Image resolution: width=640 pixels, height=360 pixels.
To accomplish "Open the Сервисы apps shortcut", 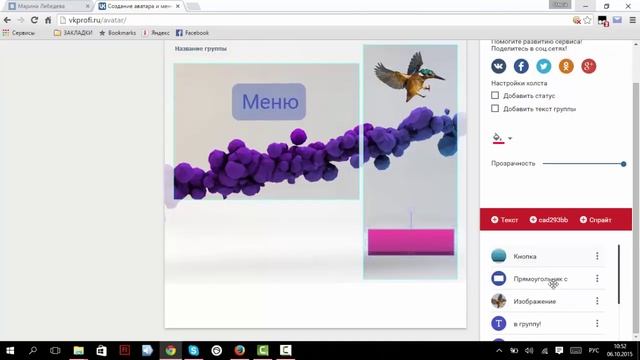I will pyautogui.click(x=18, y=33).
